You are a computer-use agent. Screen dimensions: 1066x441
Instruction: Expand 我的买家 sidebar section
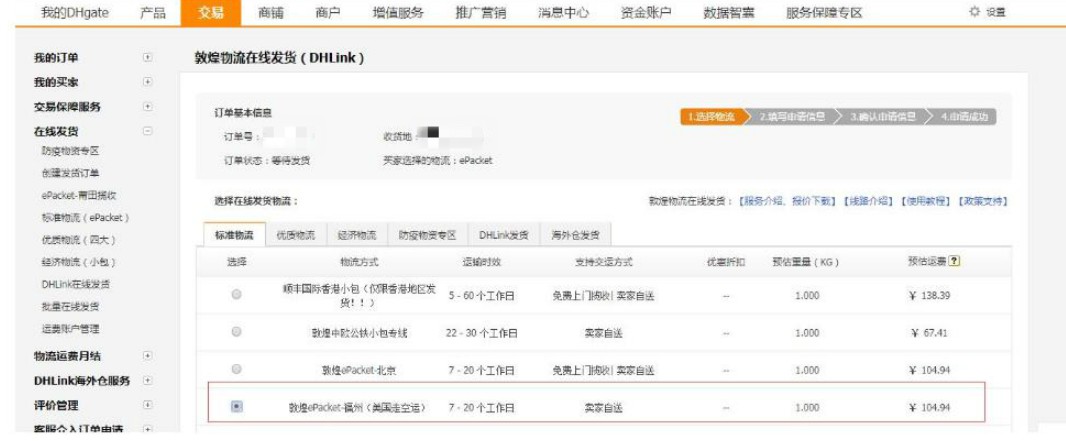(148, 82)
